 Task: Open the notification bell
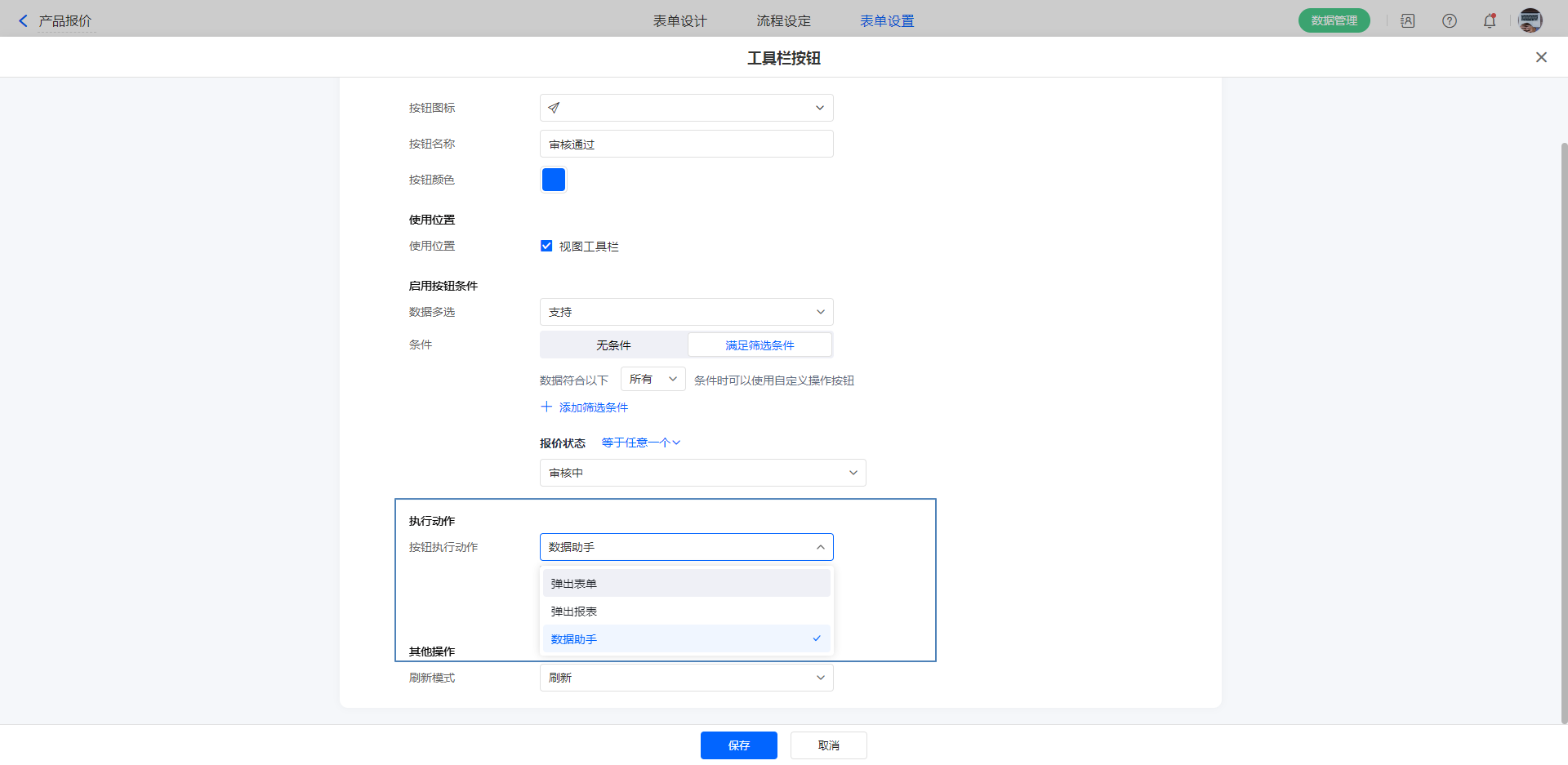1490,21
